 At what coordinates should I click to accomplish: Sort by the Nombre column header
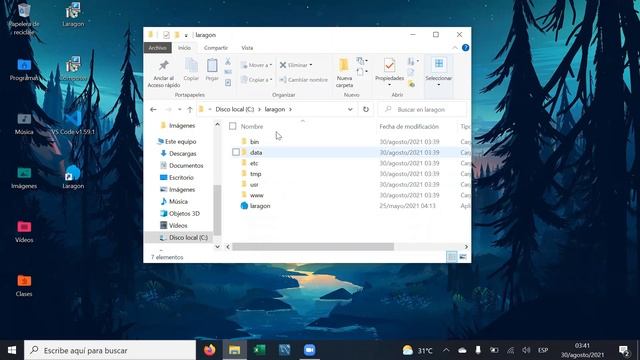252,127
